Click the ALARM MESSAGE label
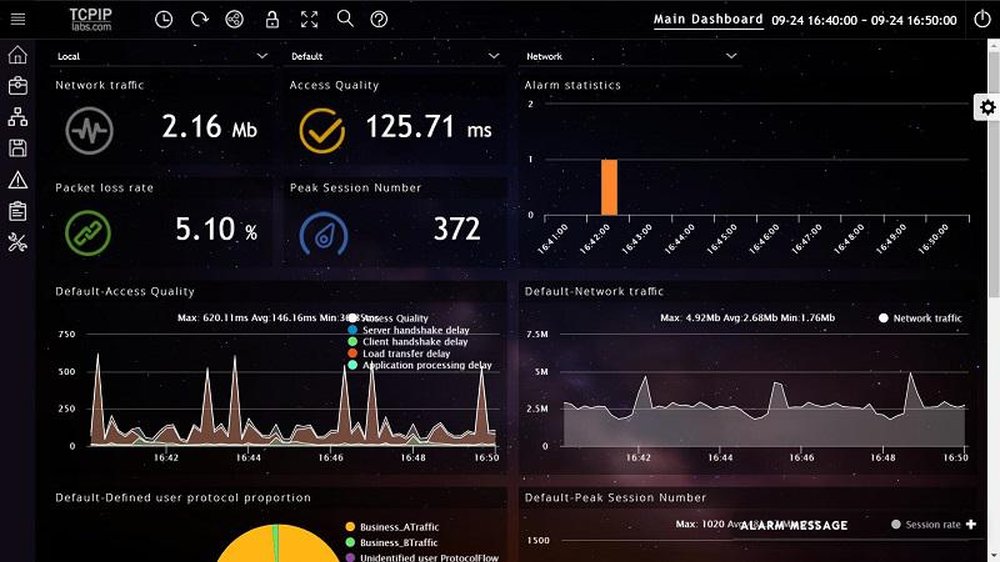Screen dimensions: 1000x562 [x=794, y=526]
